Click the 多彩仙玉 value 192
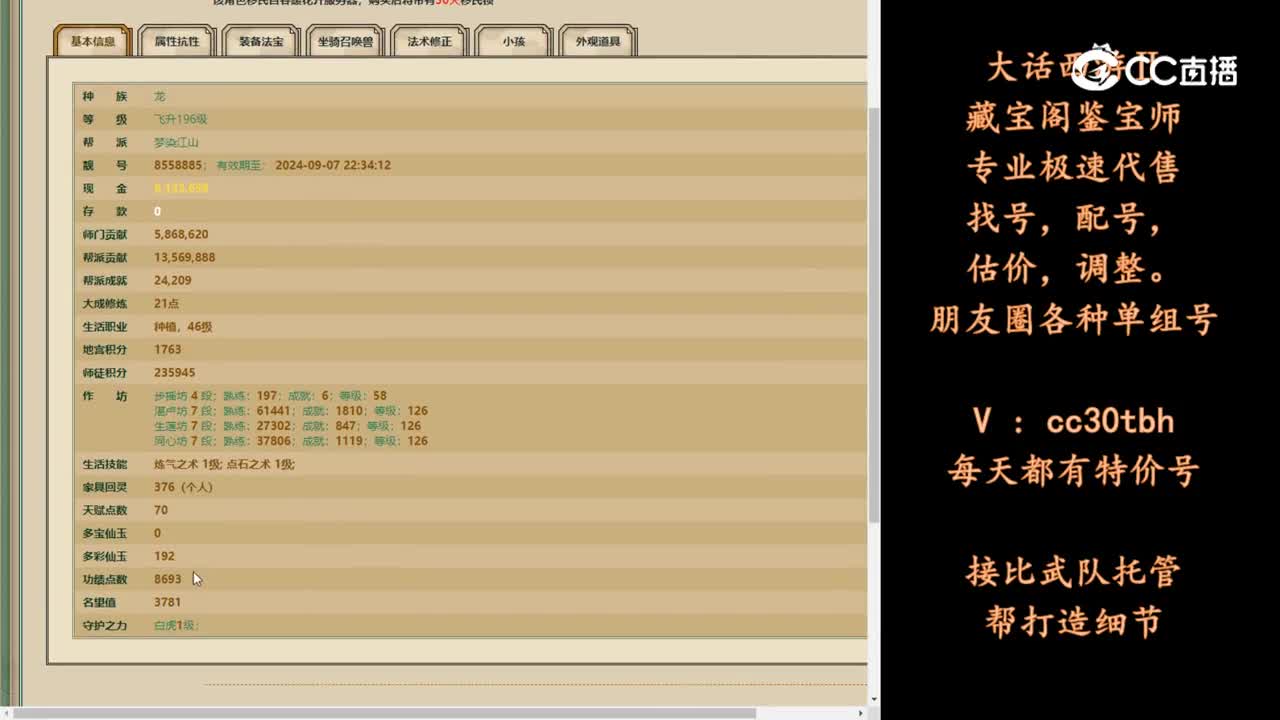Image resolution: width=1280 pixels, height=720 pixels. (x=164, y=556)
